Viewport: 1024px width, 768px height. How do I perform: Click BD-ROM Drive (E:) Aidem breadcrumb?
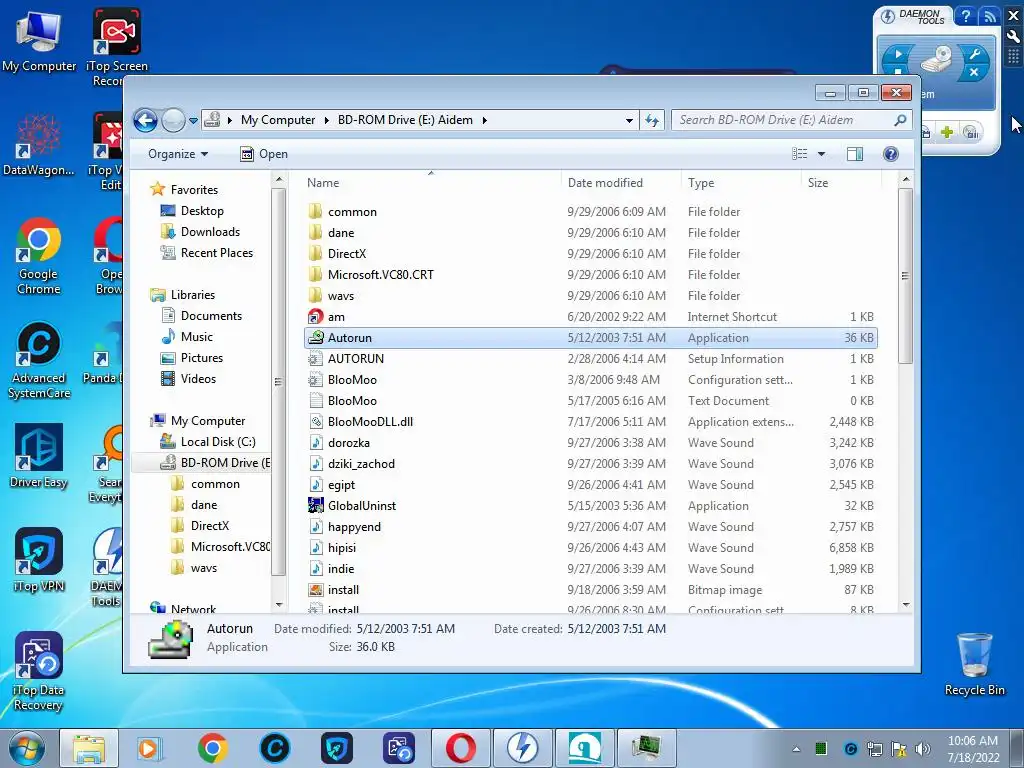[405, 120]
